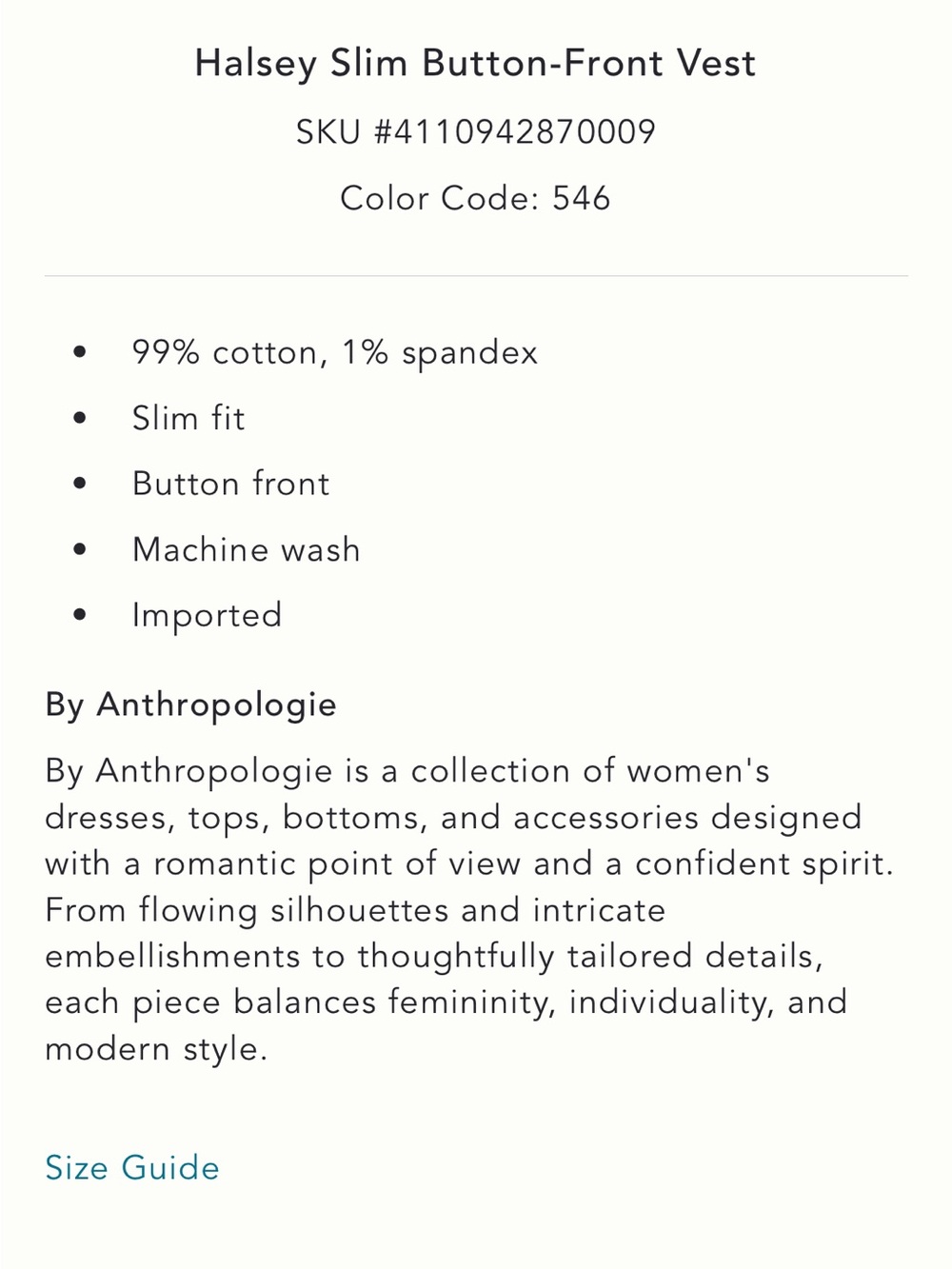The height and width of the screenshot is (1269, 952).
Task: Click the horizontal divider under Color Code
Action: [476, 276]
